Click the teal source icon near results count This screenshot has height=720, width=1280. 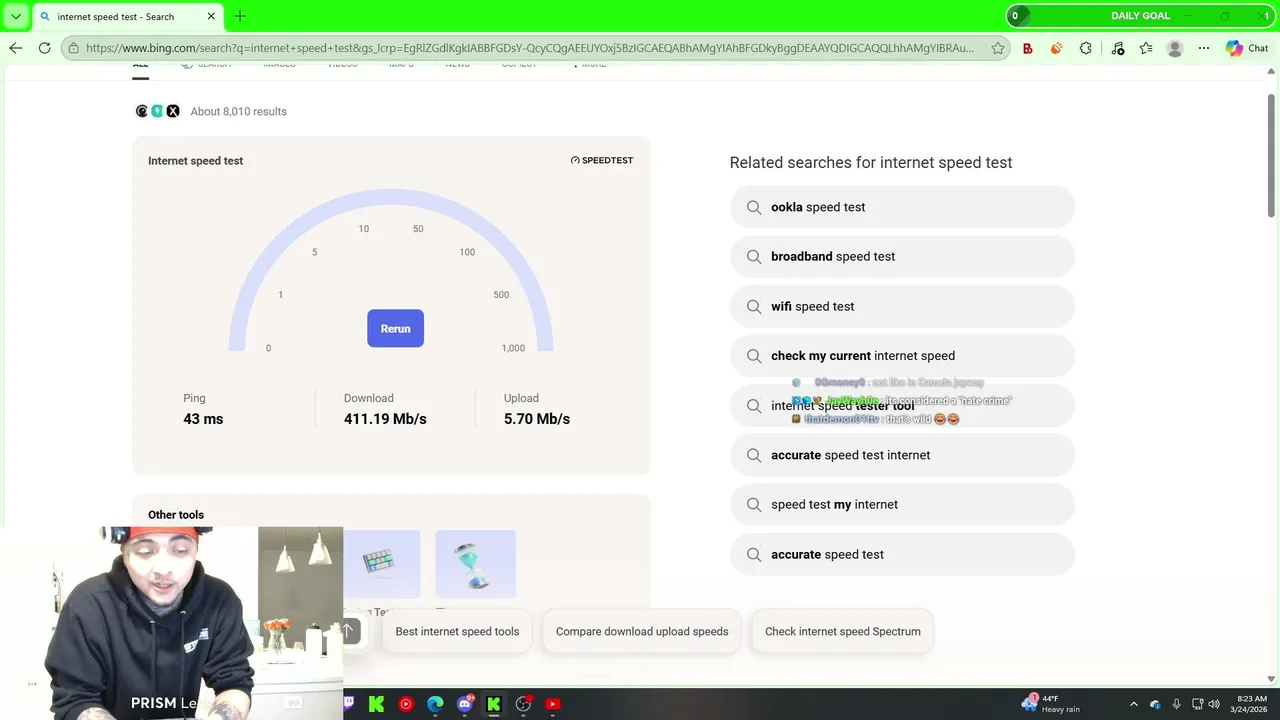coord(157,111)
